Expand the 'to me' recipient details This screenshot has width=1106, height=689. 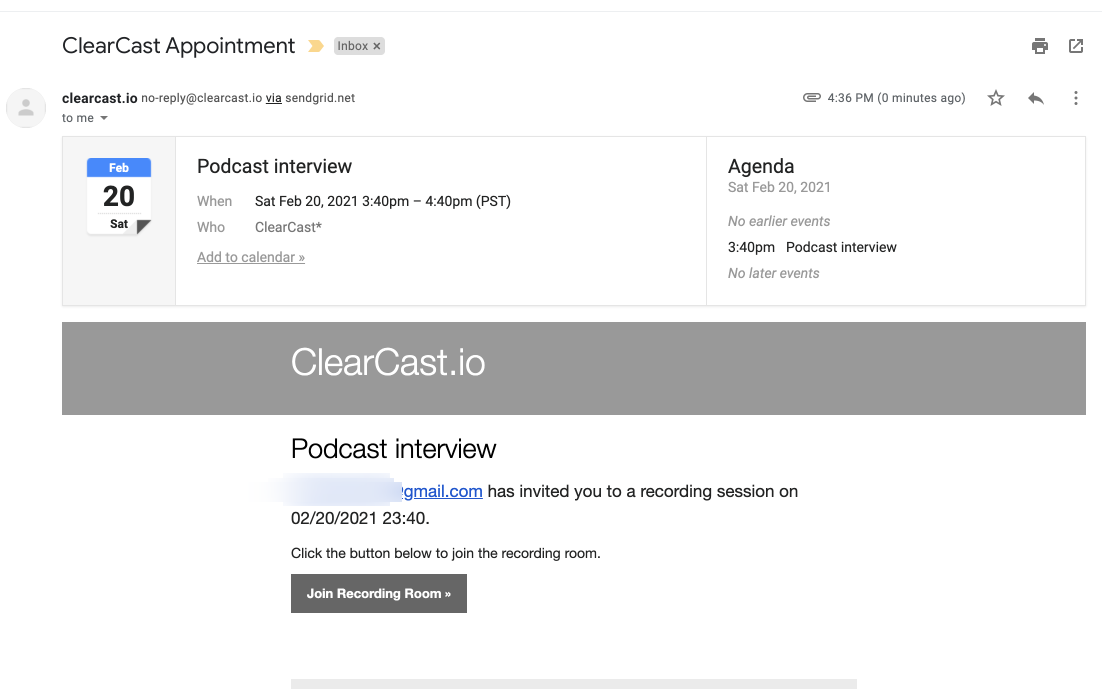(x=104, y=118)
